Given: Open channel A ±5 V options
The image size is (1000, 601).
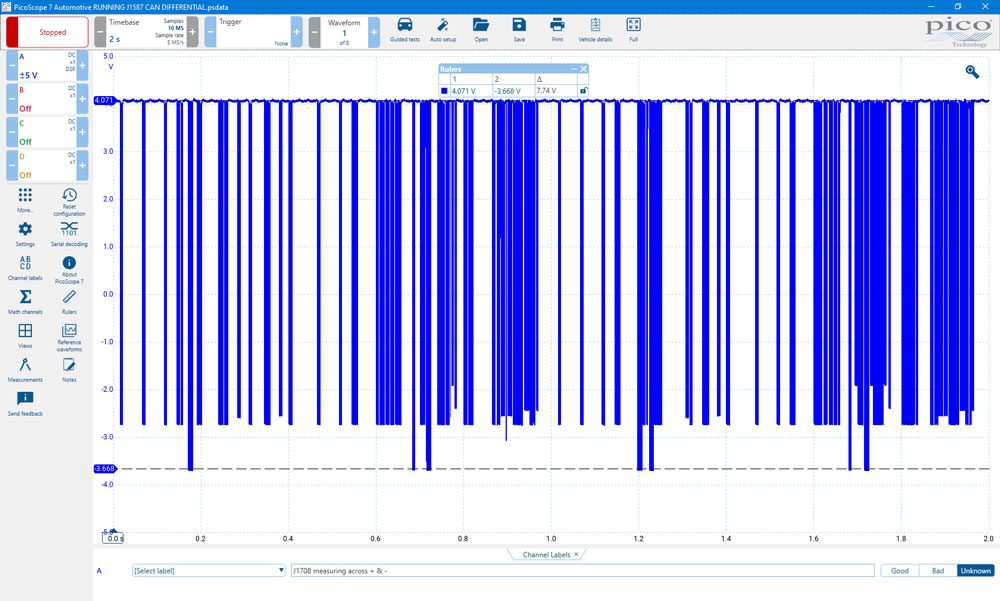Looking at the screenshot, I should [x=47, y=66].
